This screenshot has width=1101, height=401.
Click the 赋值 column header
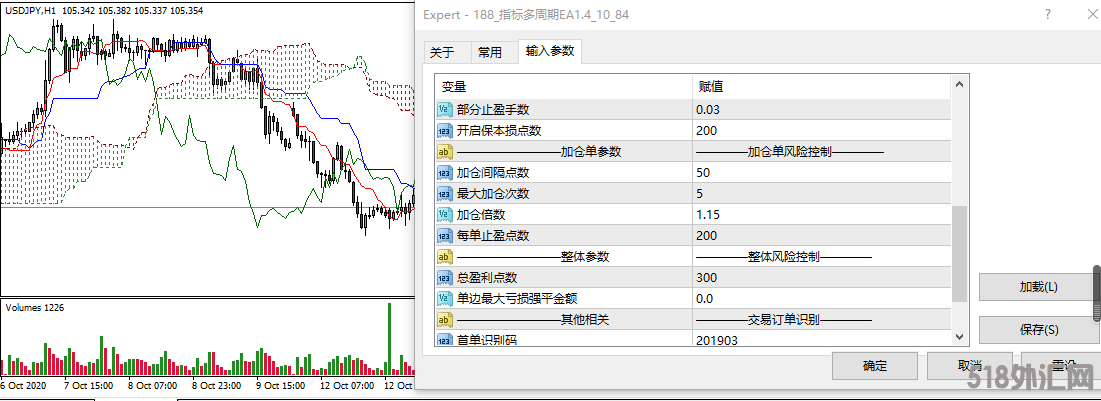(x=711, y=87)
